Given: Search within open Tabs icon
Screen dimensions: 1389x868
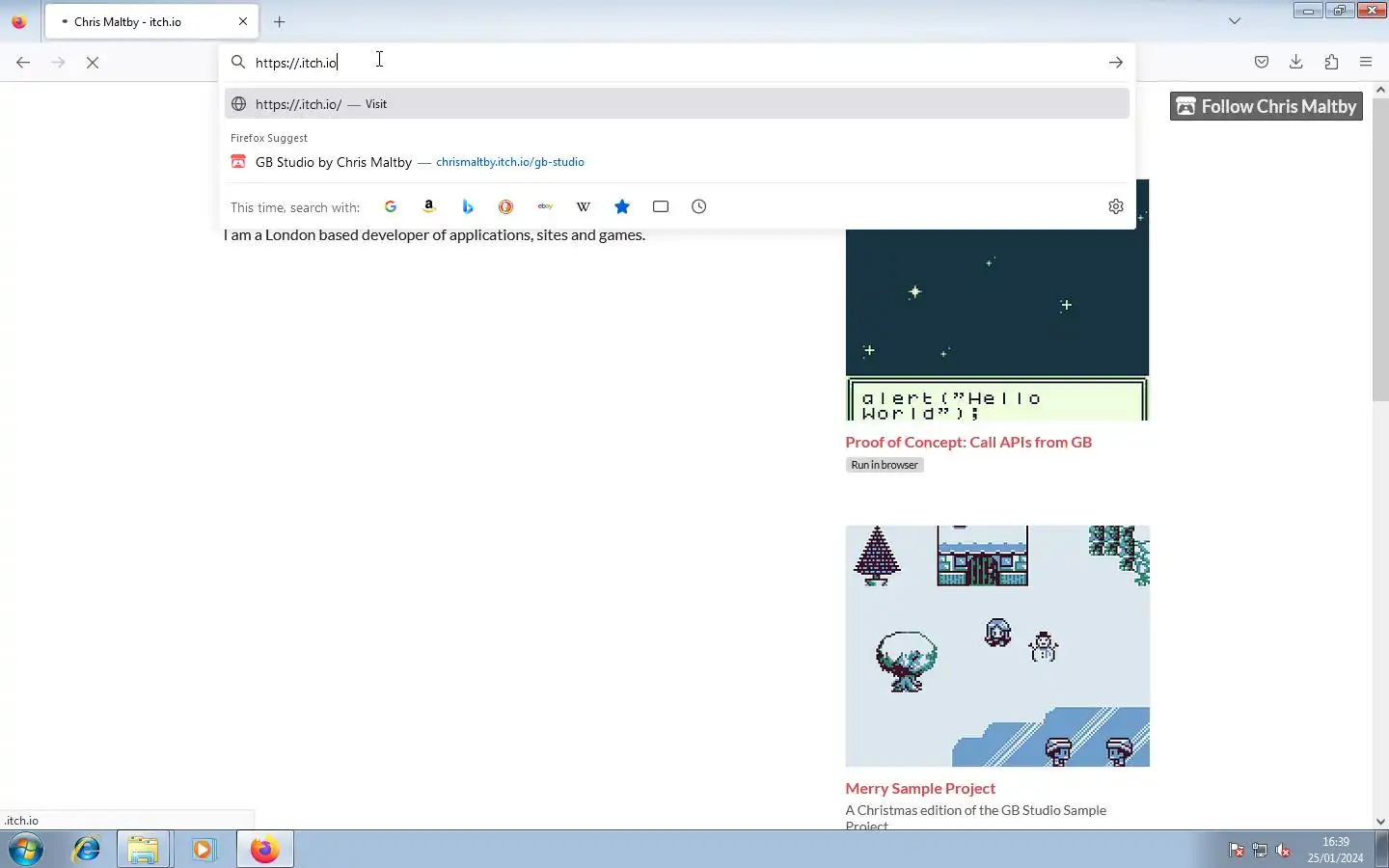Looking at the screenshot, I should (661, 206).
